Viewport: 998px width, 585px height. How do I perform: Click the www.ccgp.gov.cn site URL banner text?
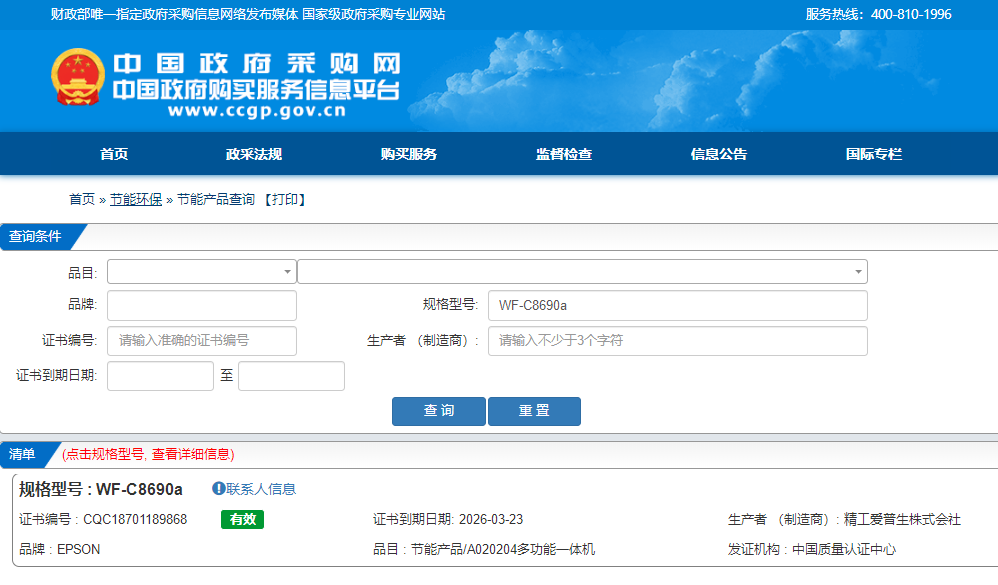(257, 111)
